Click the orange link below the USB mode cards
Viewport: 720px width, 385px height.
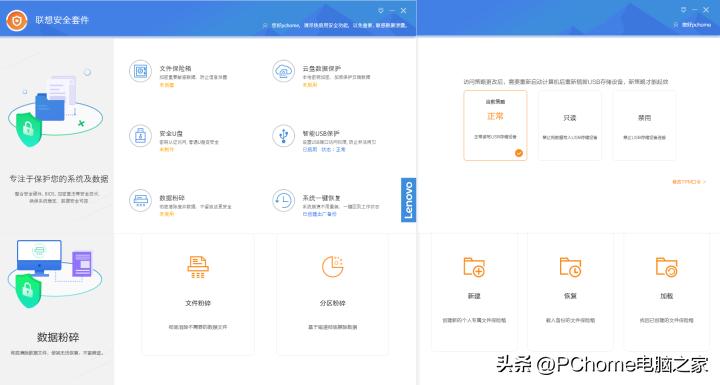(689, 182)
